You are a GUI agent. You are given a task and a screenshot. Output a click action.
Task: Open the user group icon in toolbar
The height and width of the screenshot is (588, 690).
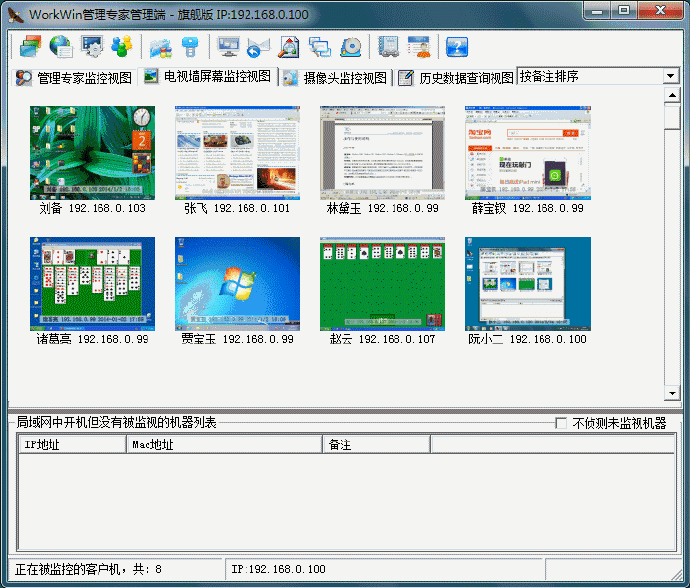click(122, 46)
